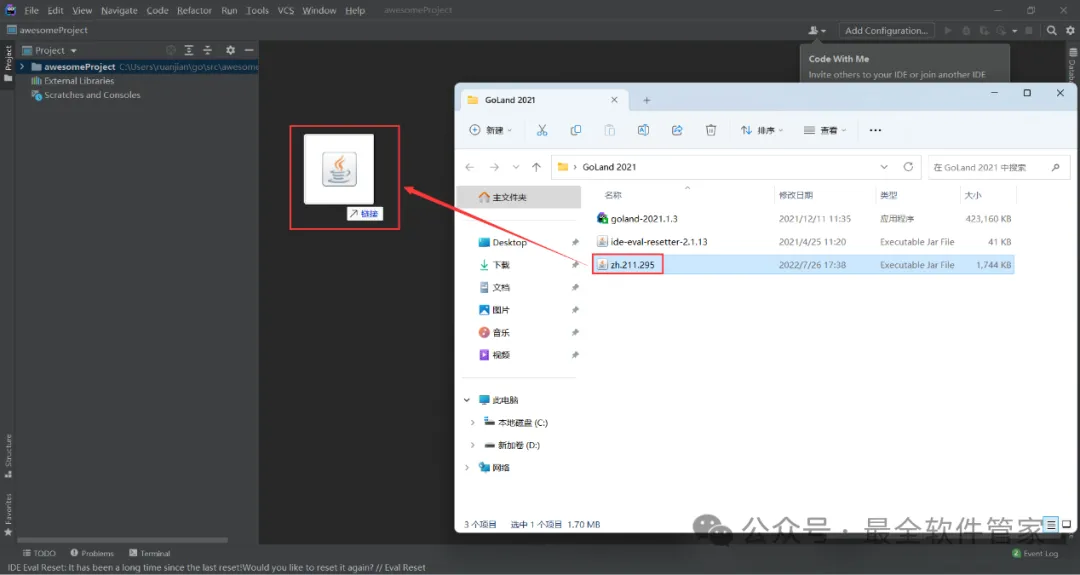The height and width of the screenshot is (575, 1080).
Task: Open the VCS menu
Action: [x=285, y=10]
